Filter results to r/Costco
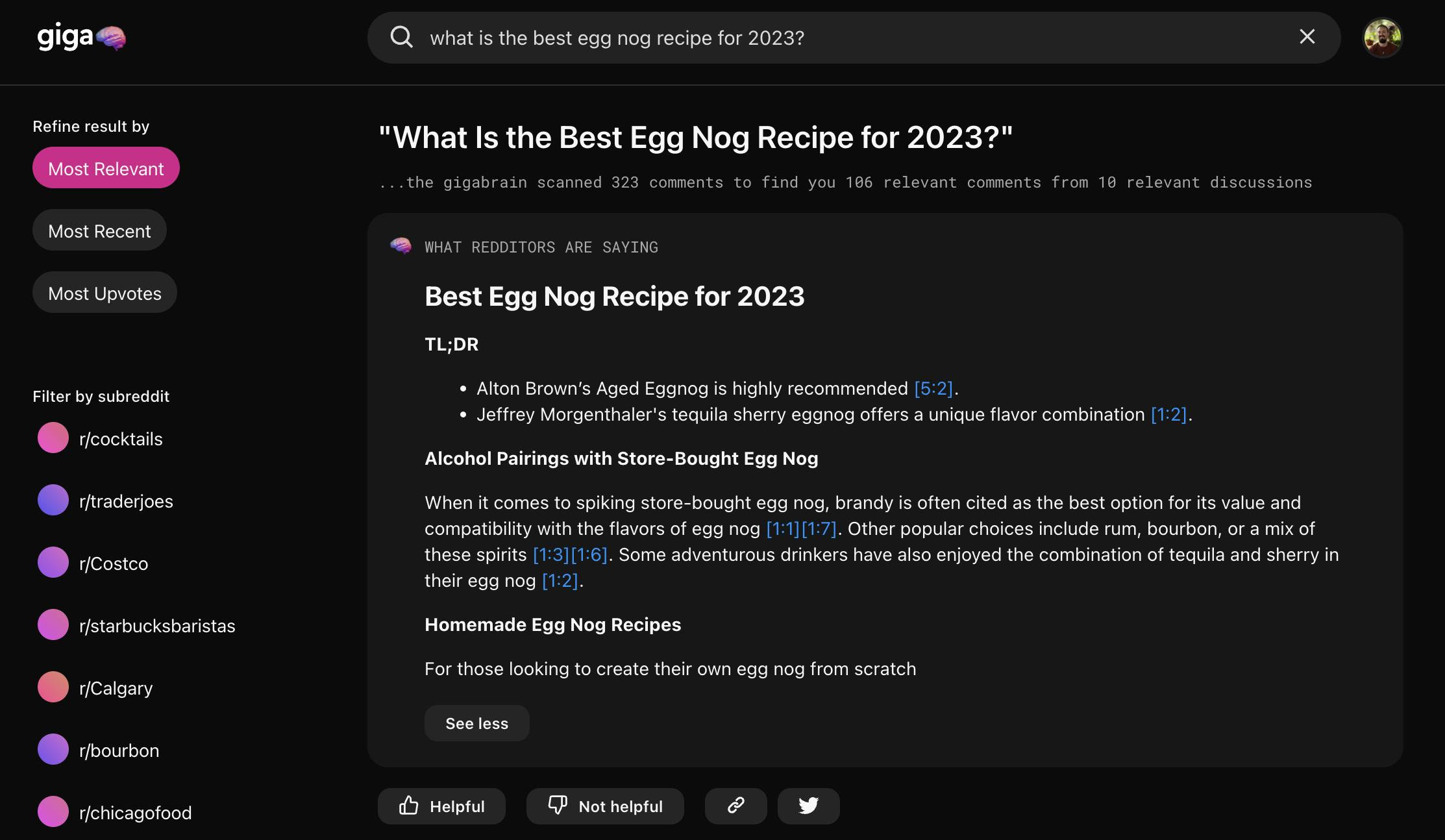 point(114,563)
